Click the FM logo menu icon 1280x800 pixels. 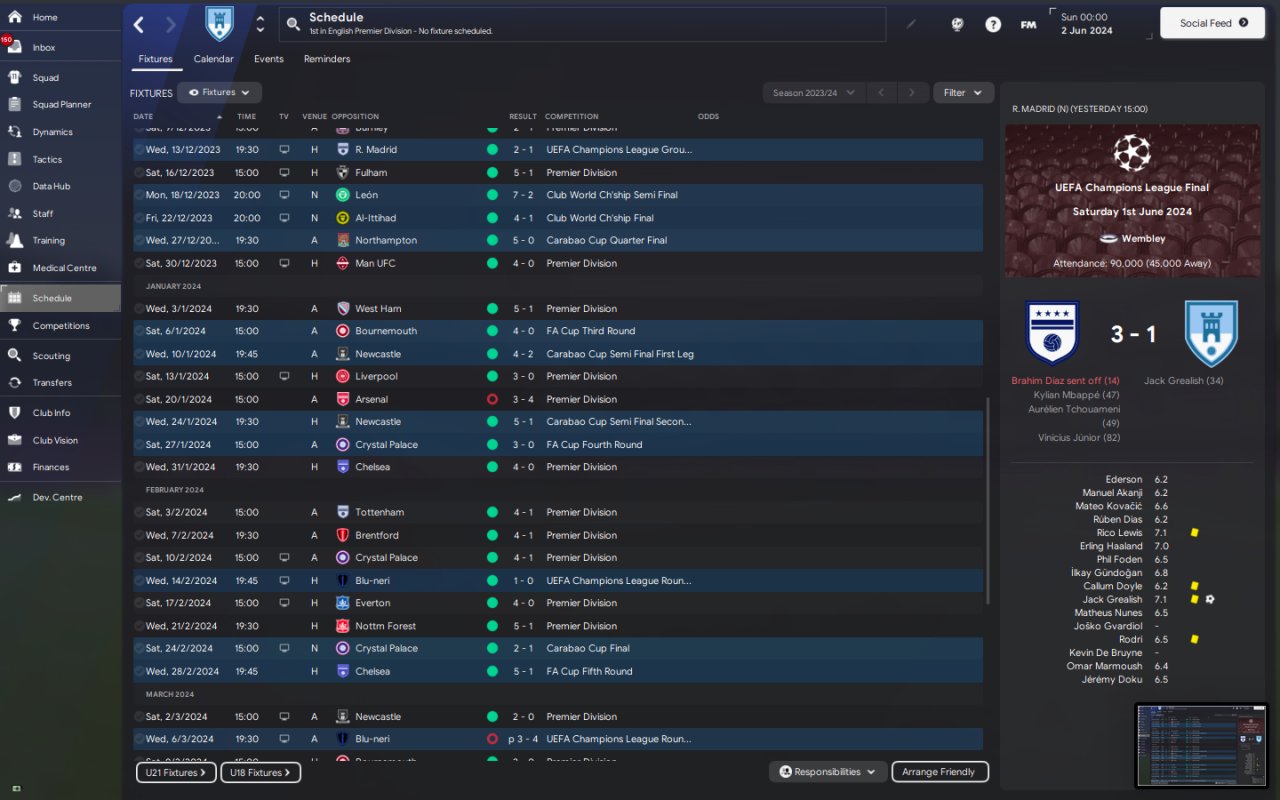(x=1028, y=24)
